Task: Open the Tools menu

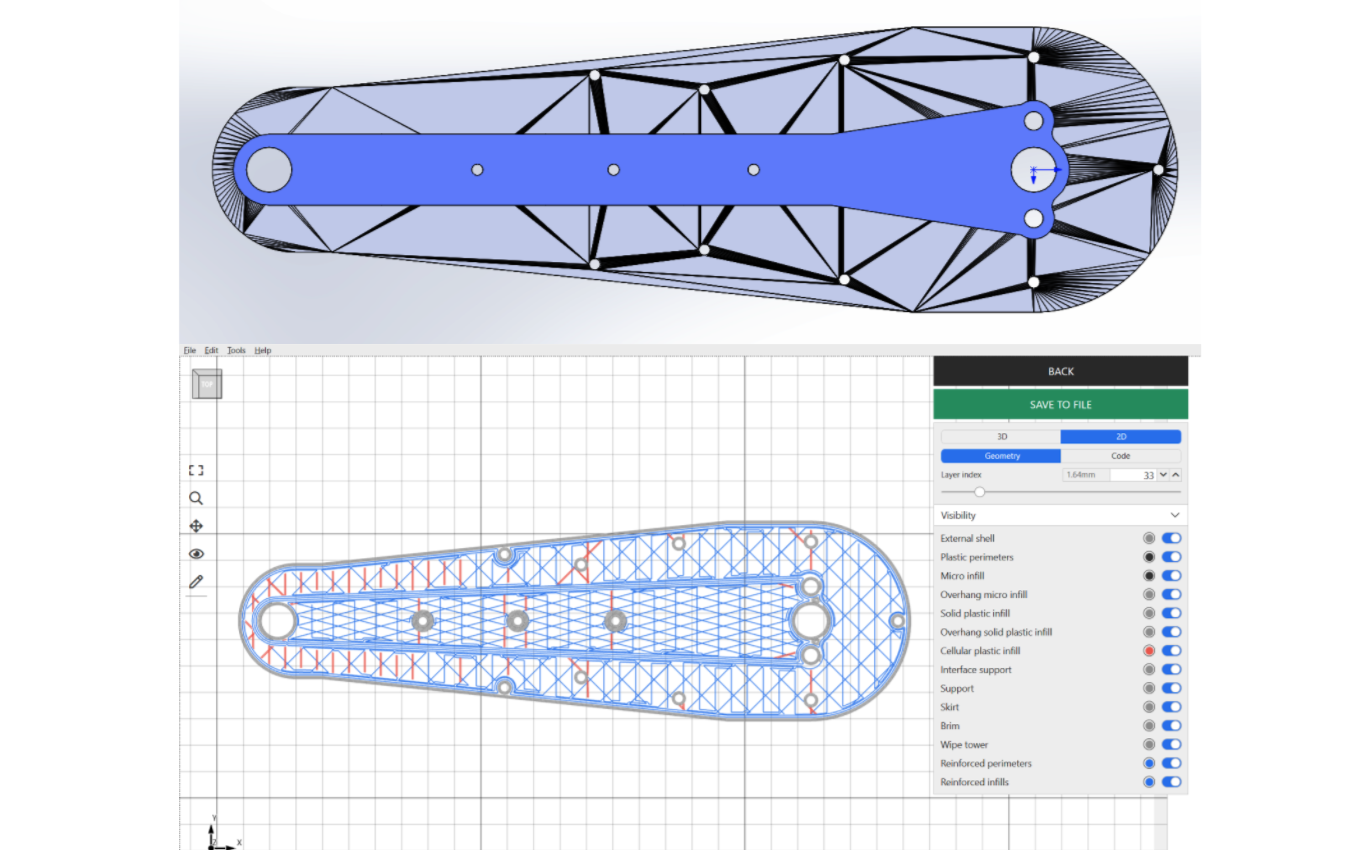Action: (236, 351)
